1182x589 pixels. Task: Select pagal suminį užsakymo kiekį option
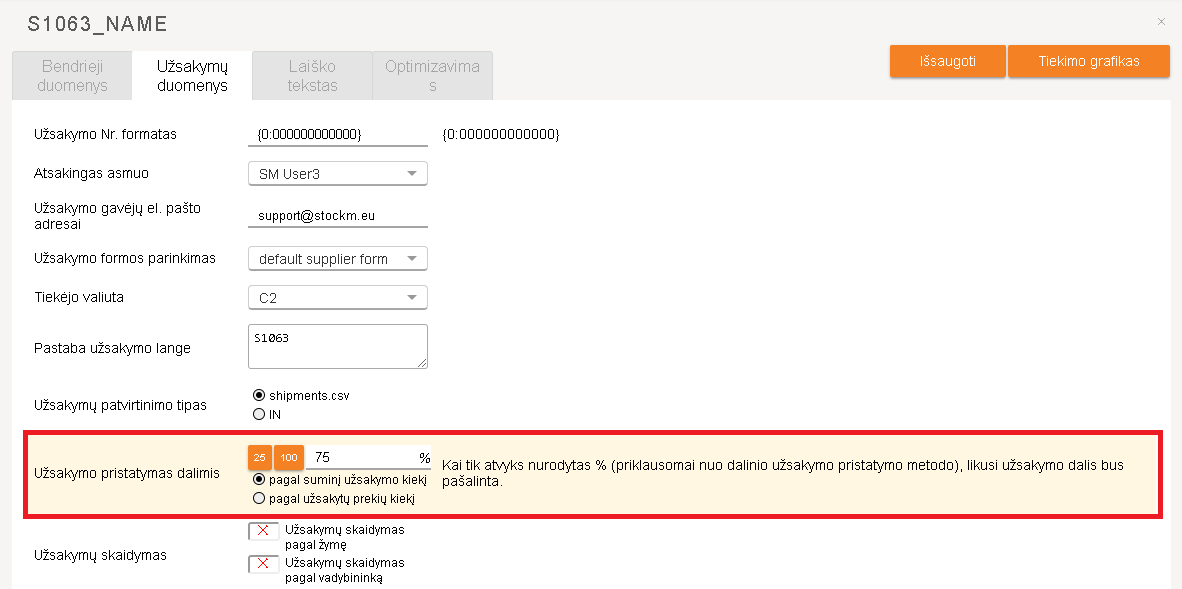[x=259, y=478]
